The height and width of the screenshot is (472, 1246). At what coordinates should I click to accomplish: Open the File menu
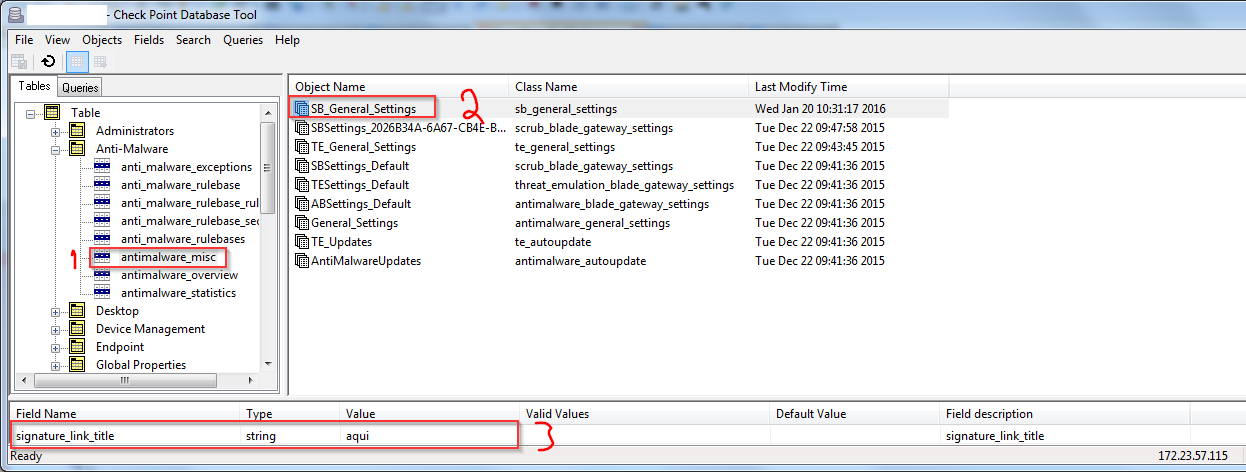pos(24,40)
